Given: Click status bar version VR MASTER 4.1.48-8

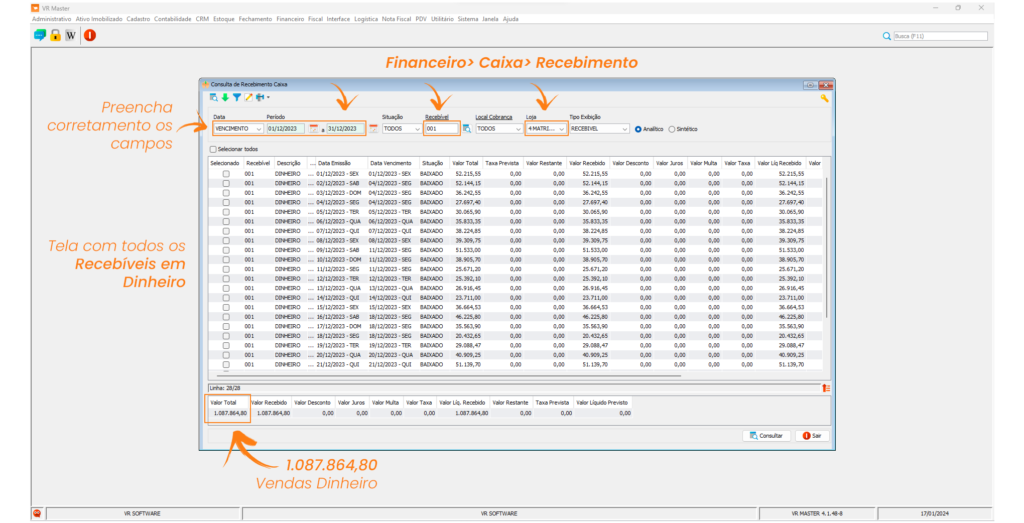Looking at the screenshot, I should 816,514.
